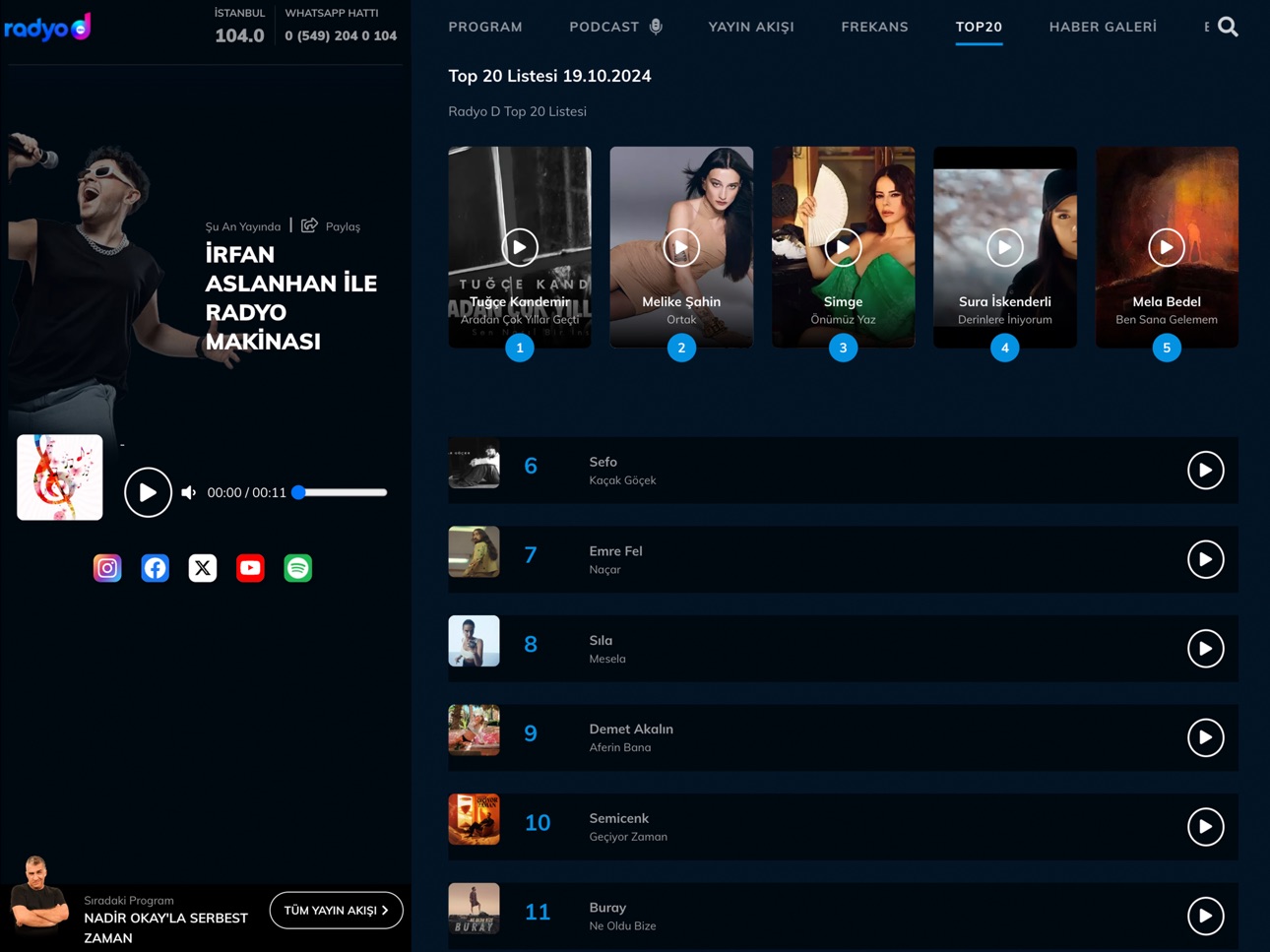Click the Radyo D logo
The width and height of the screenshot is (1270, 952).
pyautogui.click(x=47, y=28)
